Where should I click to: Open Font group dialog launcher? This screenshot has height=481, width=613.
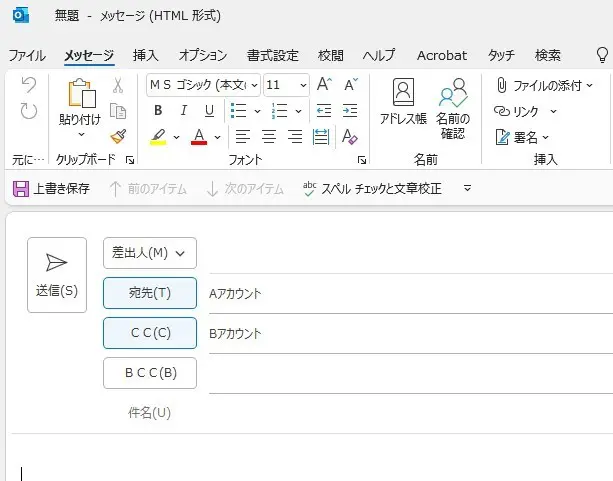tap(362, 160)
